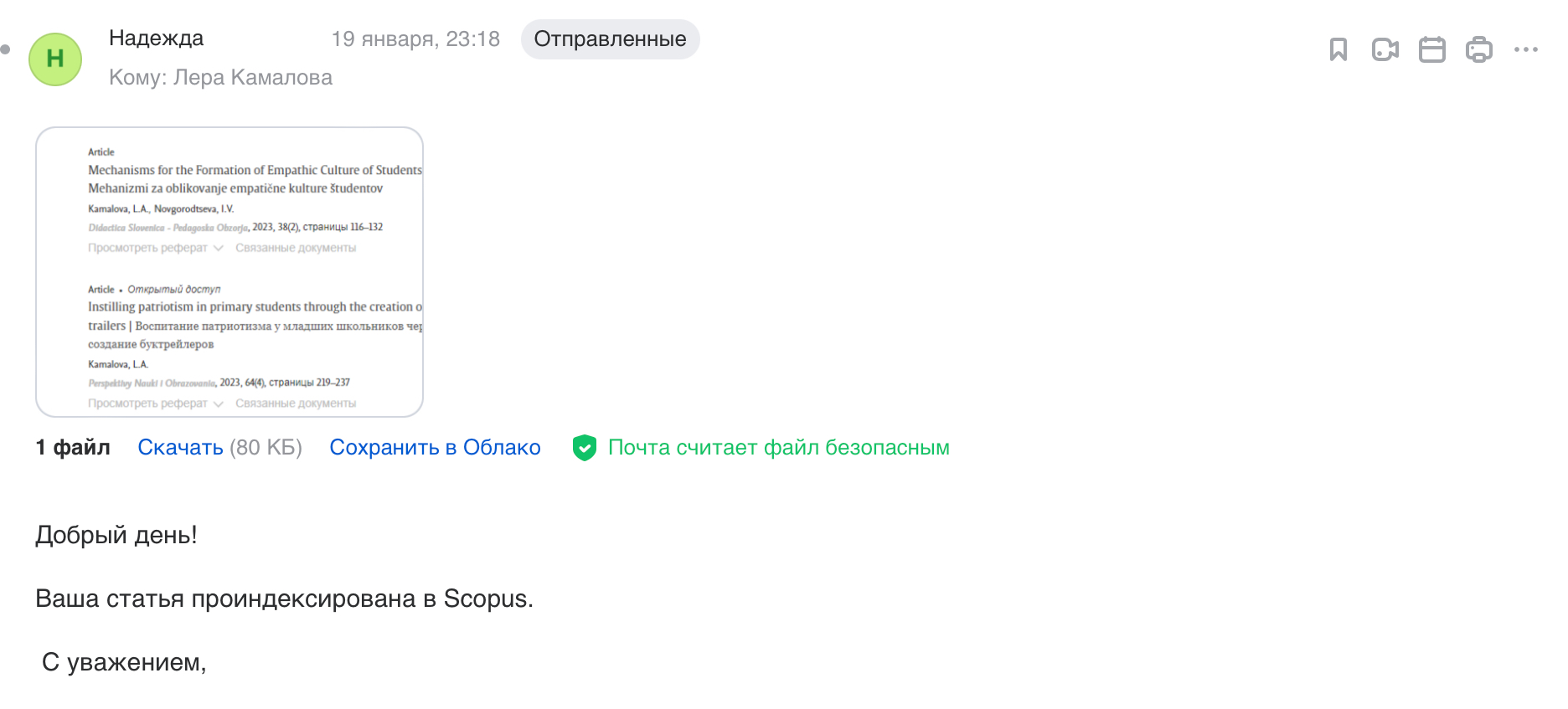The image size is (1568, 709).
Task: Download the attachment via Скачать
Action: tap(180, 448)
